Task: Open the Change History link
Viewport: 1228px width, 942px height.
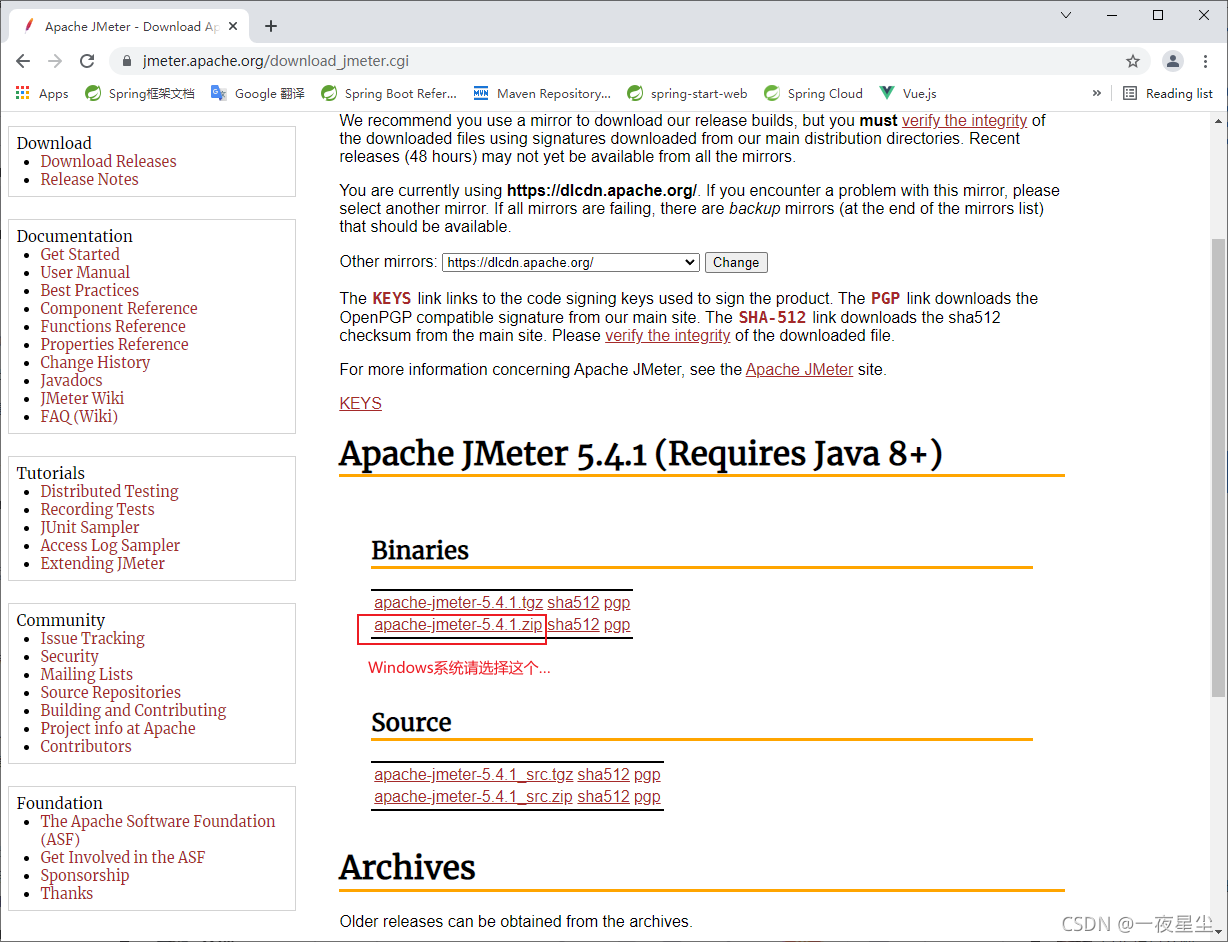Action: pyautogui.click(x=95, y=362)
